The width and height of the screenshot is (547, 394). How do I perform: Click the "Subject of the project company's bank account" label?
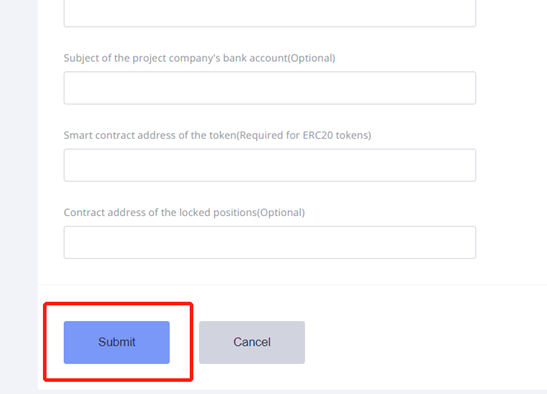click(x=175, y=58)
